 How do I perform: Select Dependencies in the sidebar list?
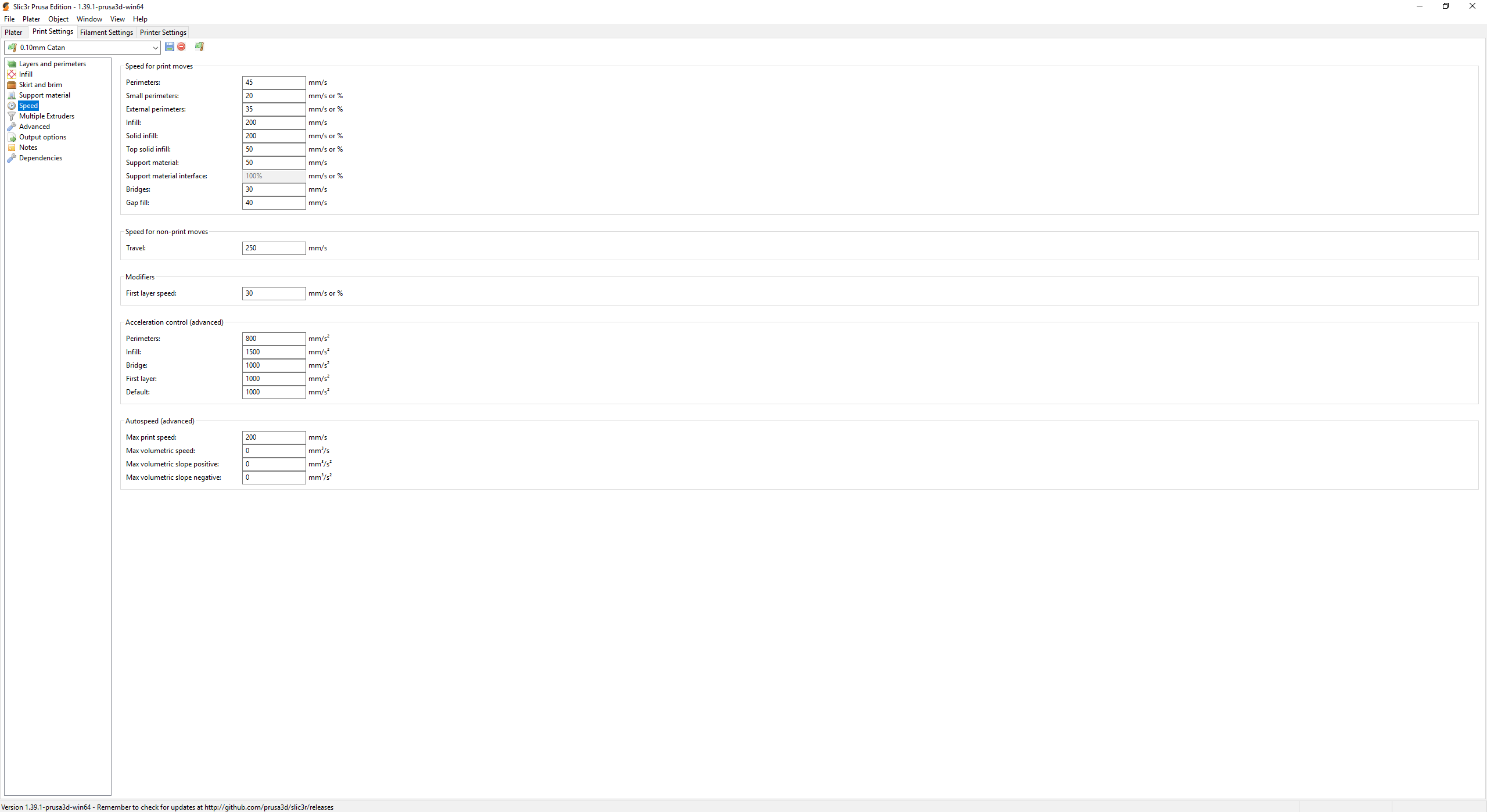[x=40, y=158]
